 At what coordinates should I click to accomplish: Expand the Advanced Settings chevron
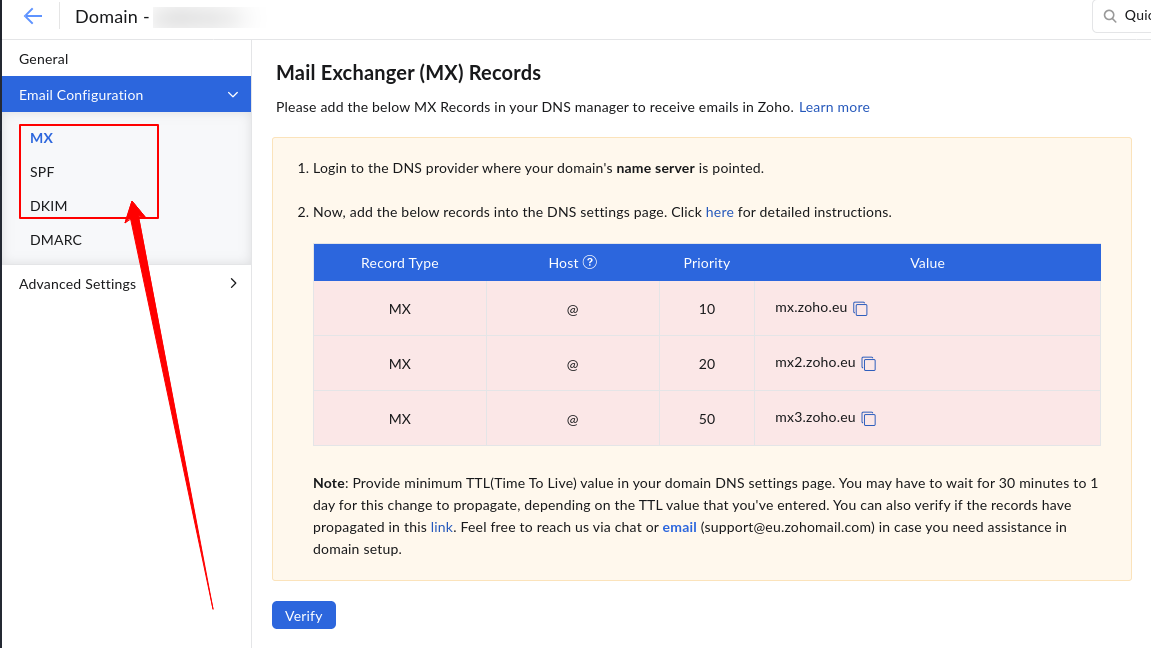point(233,283)
